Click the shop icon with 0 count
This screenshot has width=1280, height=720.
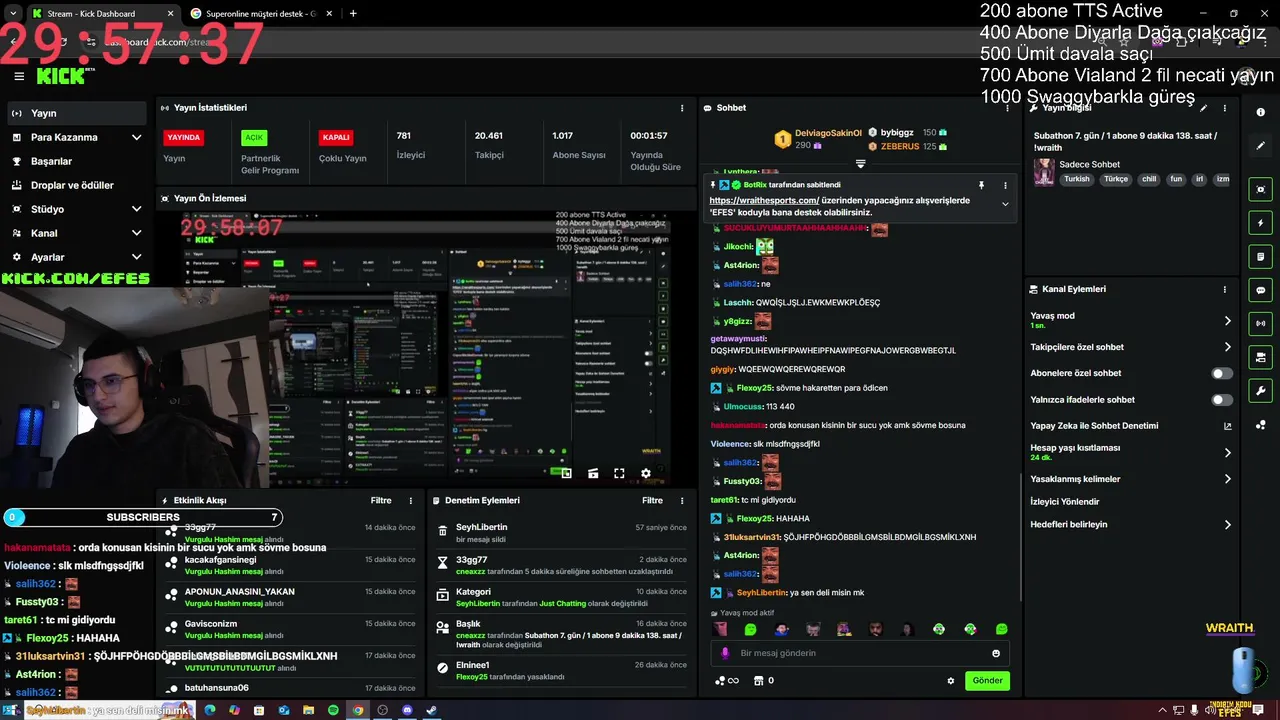point(763,681)
